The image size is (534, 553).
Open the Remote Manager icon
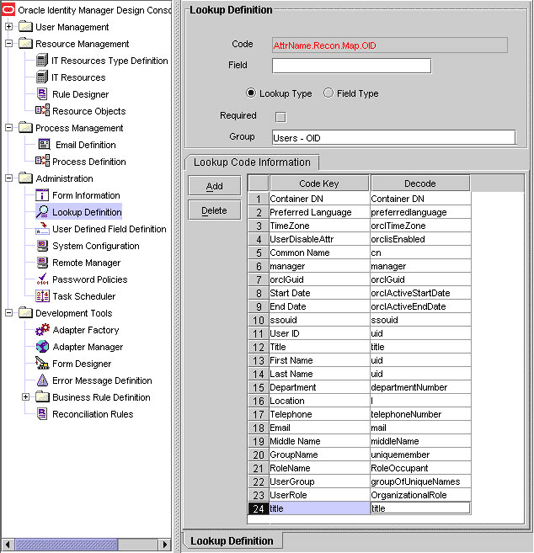coord(42,262)
